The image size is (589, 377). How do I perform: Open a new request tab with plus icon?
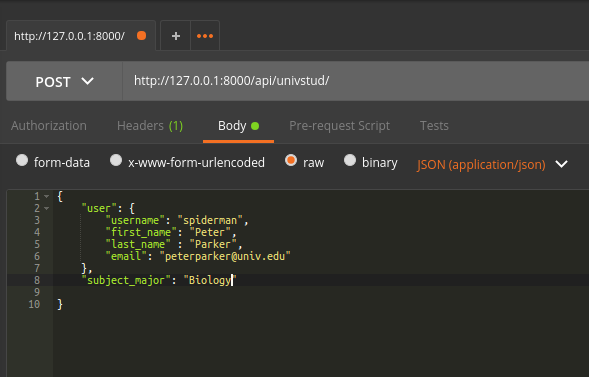(175, 36)
